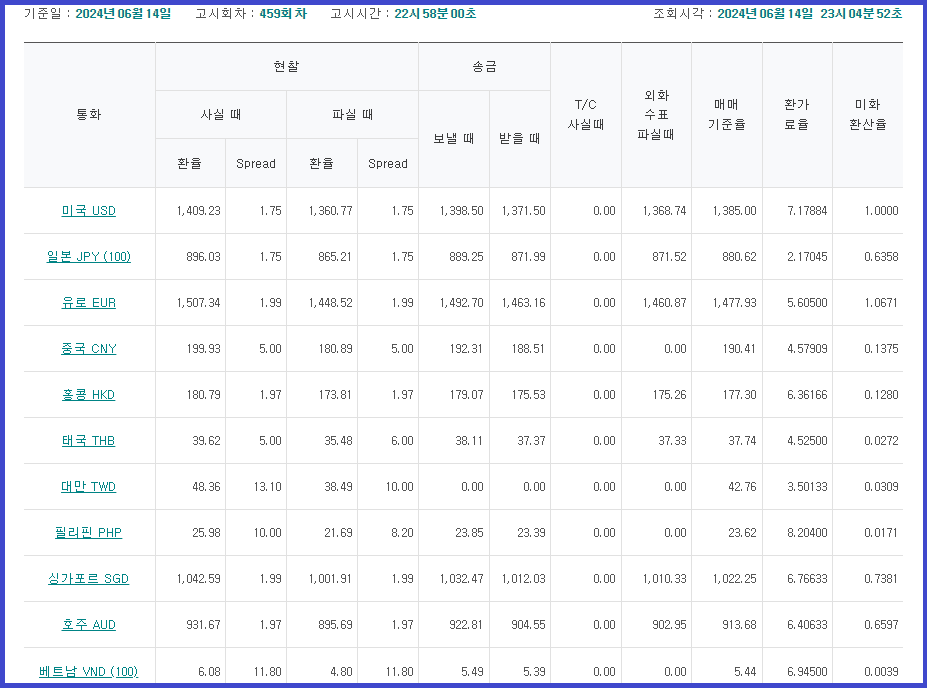Select AUD cash selling rate 895.69
927x688 pixels.
(335, 625)
